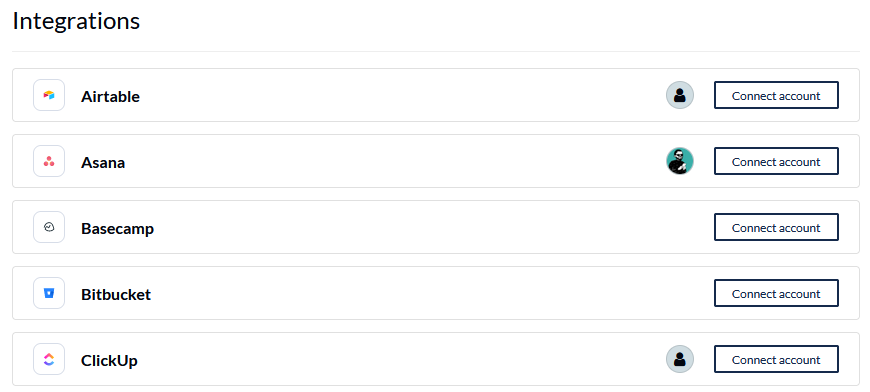
Task: Open the user photo avatar in Asana row
Action: [x=680, y=161]
